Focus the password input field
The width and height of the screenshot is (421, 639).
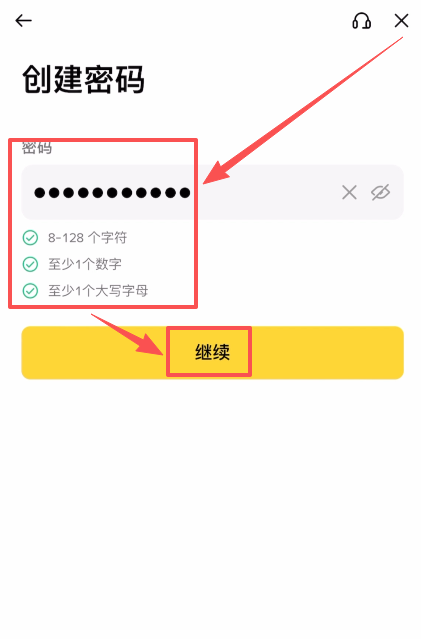click(212, 192)
